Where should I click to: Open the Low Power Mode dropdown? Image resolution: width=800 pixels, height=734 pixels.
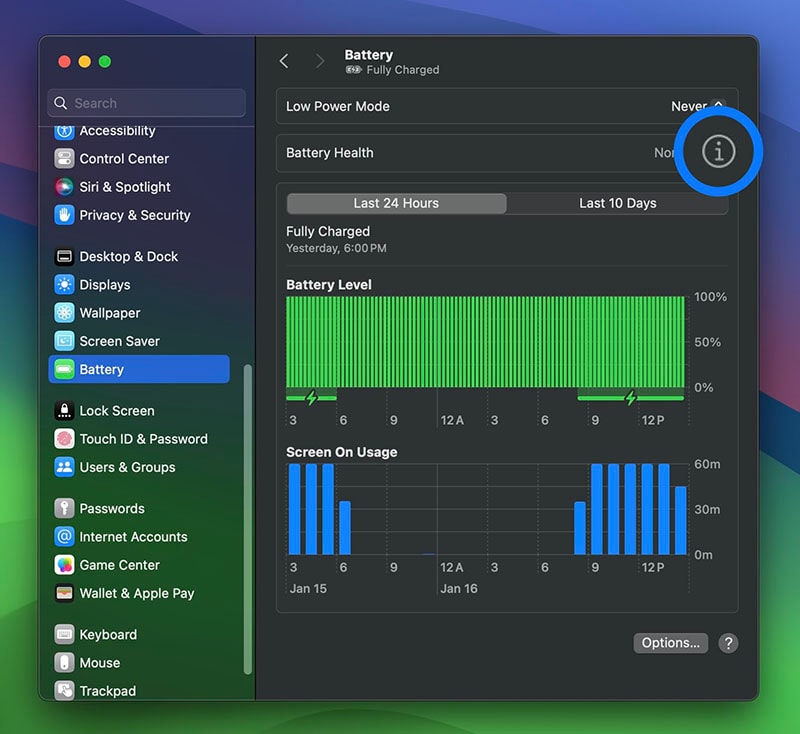coord(696,106)
